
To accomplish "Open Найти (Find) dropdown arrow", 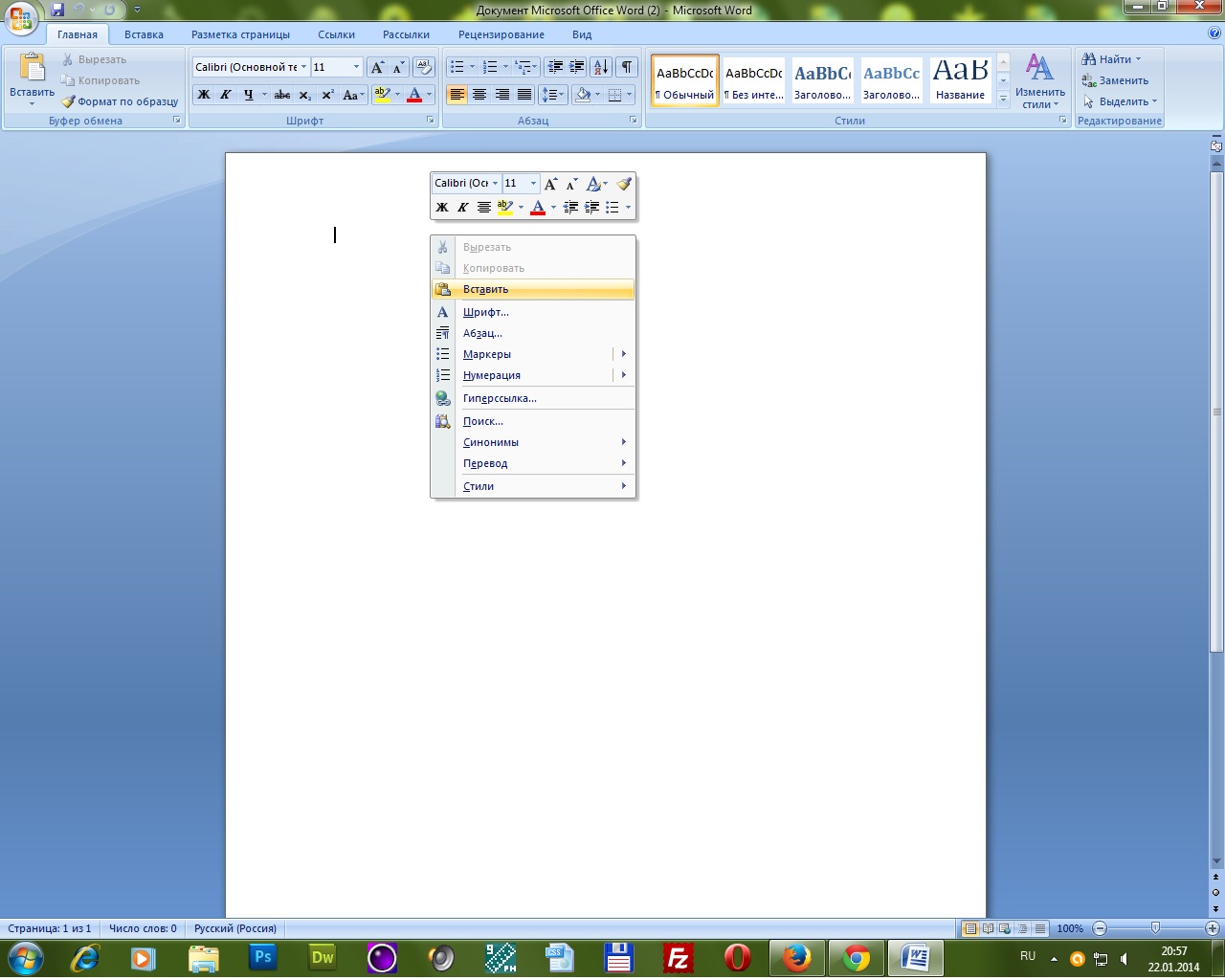I will pyautogui.click(x=1139, y=59).
